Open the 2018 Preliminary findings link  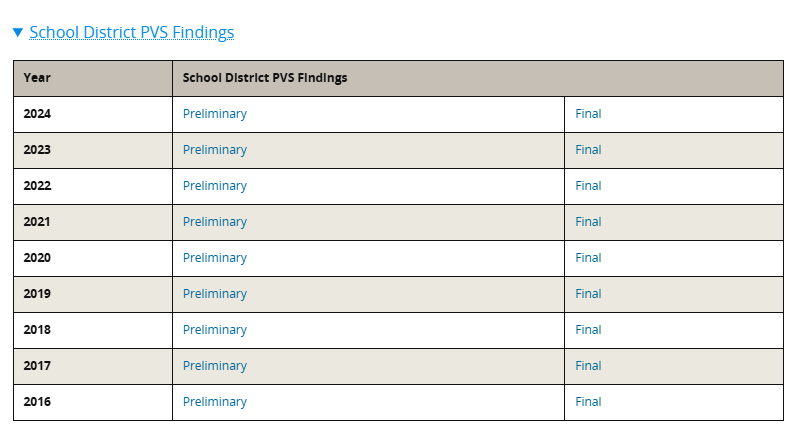click(x=215, y=330)
